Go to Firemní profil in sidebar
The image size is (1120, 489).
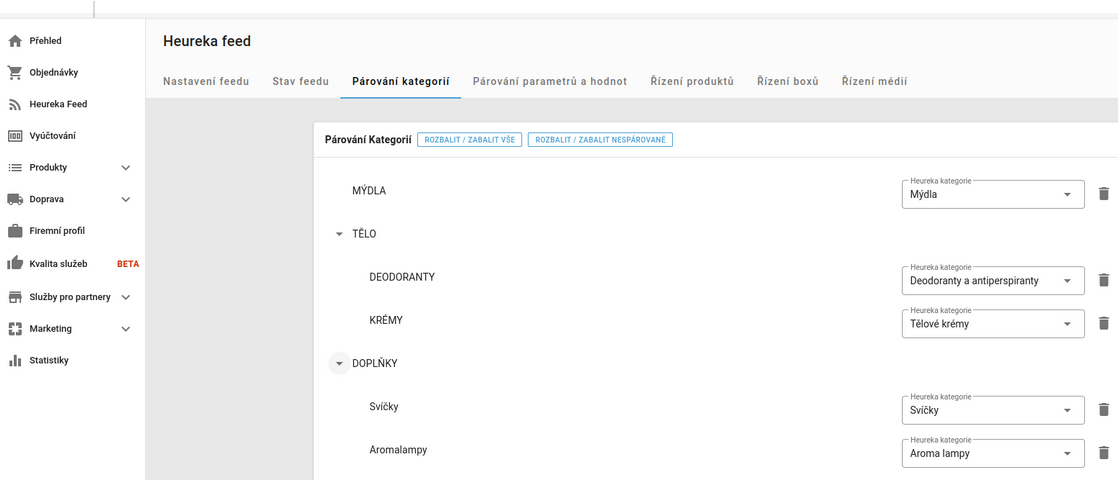coord(57,231)
